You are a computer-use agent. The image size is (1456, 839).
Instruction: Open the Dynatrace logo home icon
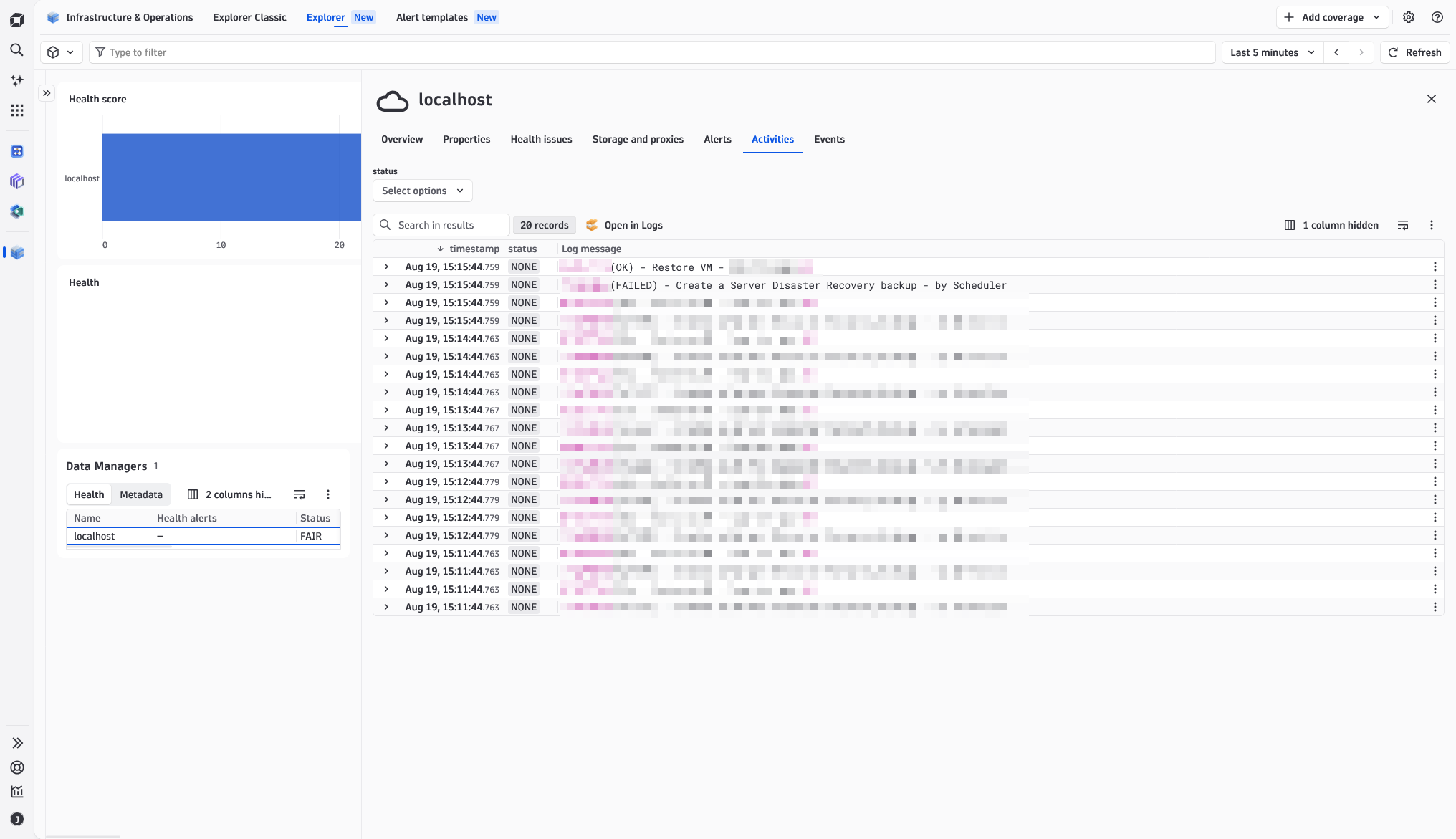(x=17, y=20)
